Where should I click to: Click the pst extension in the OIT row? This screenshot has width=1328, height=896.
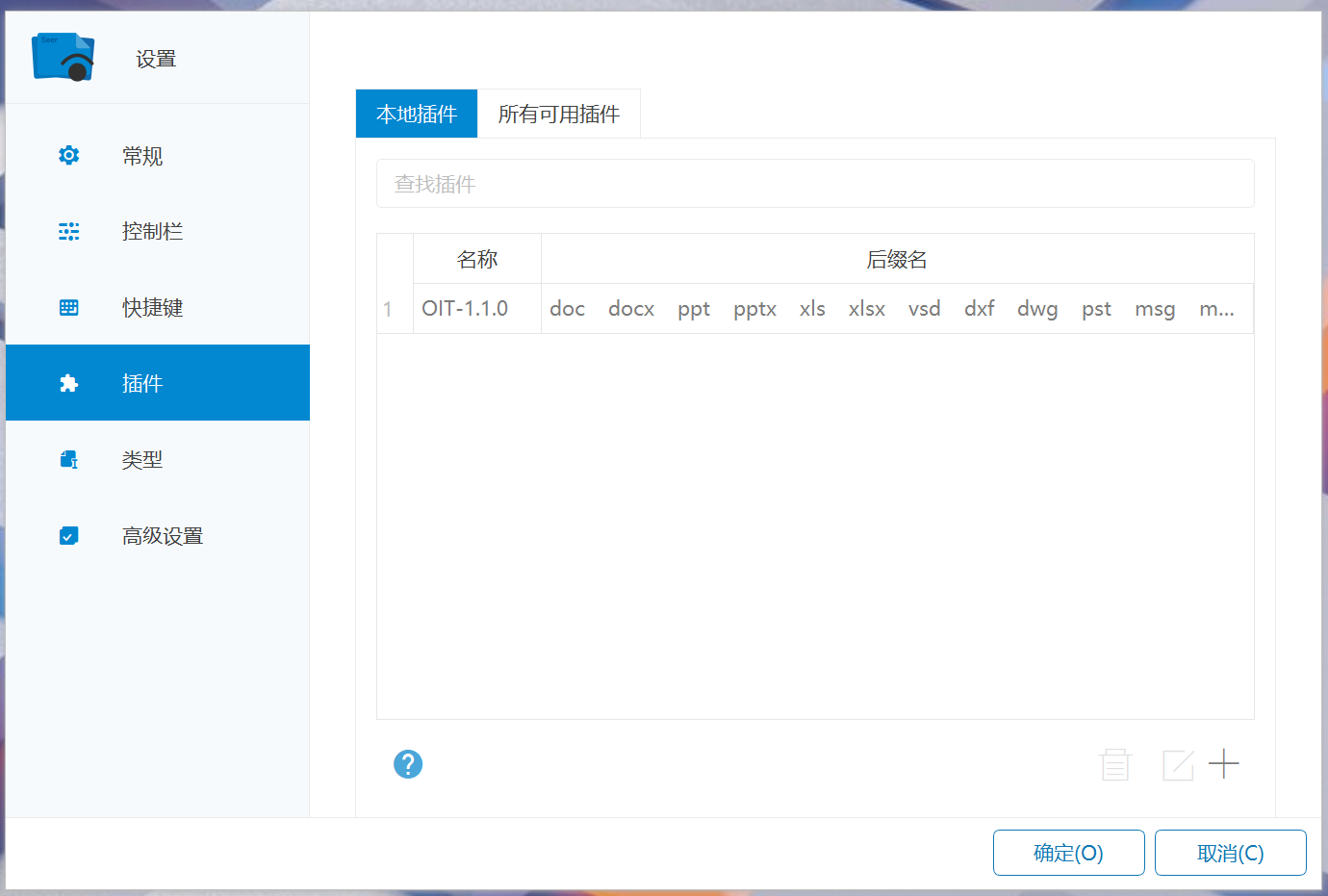pyautogui.click(x=1096, y=310)
